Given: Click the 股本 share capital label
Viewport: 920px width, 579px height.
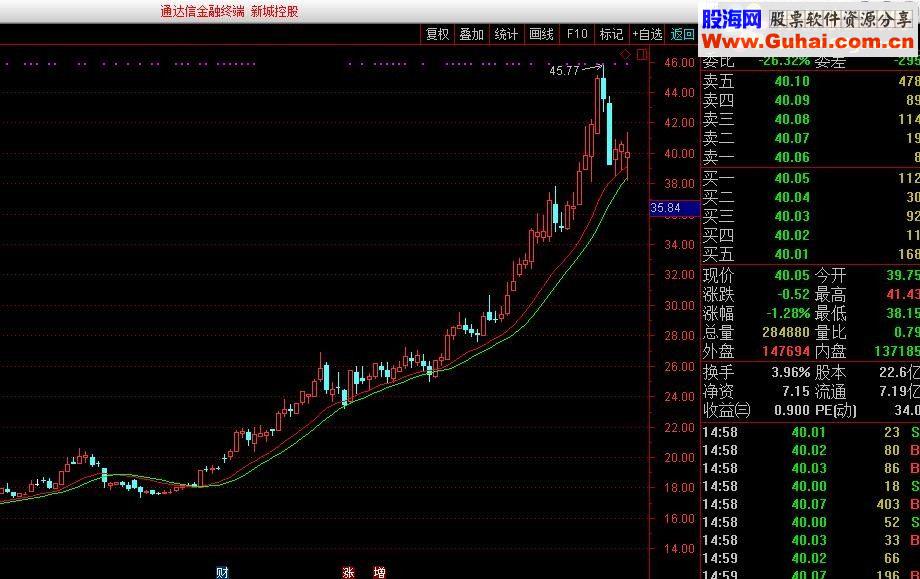Looking at the screenshot, I should [x=830, y=373].
